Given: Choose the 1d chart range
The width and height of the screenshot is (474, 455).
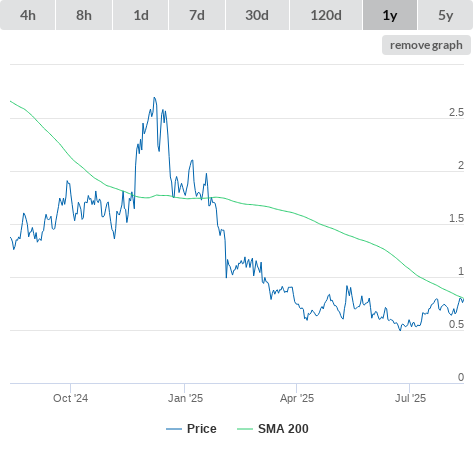Looking at the screenshot, I should (x=141, y=15).
